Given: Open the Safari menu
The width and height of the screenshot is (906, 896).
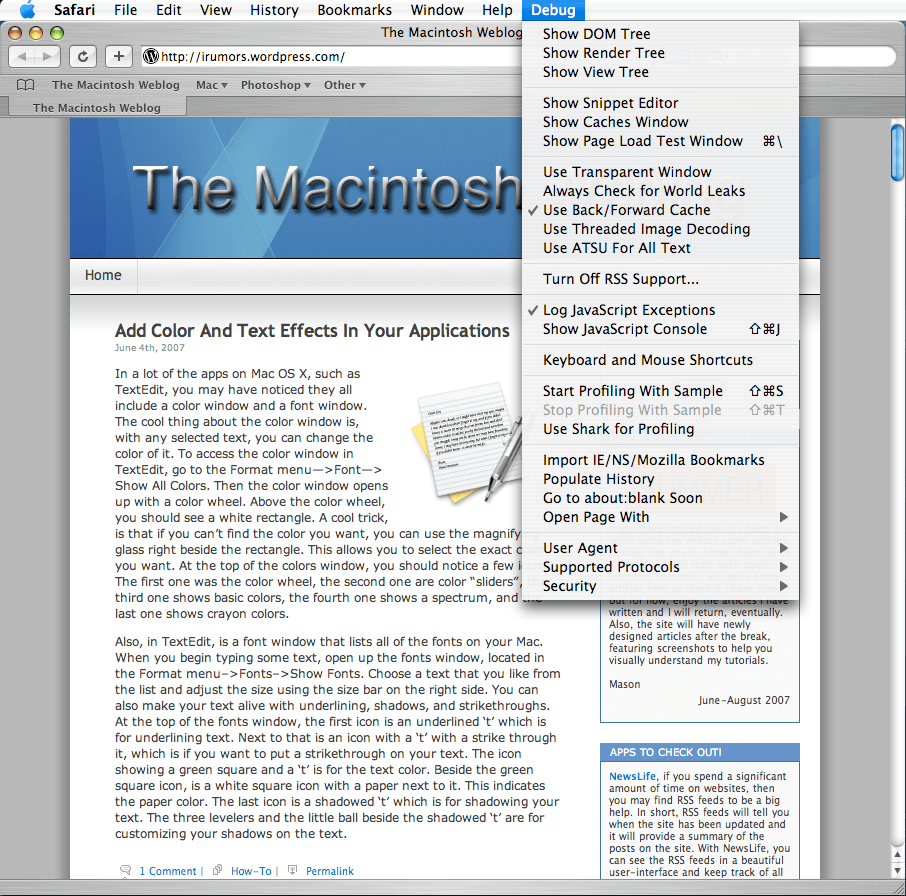Looking at the screenshot, I should coord(74,10).
